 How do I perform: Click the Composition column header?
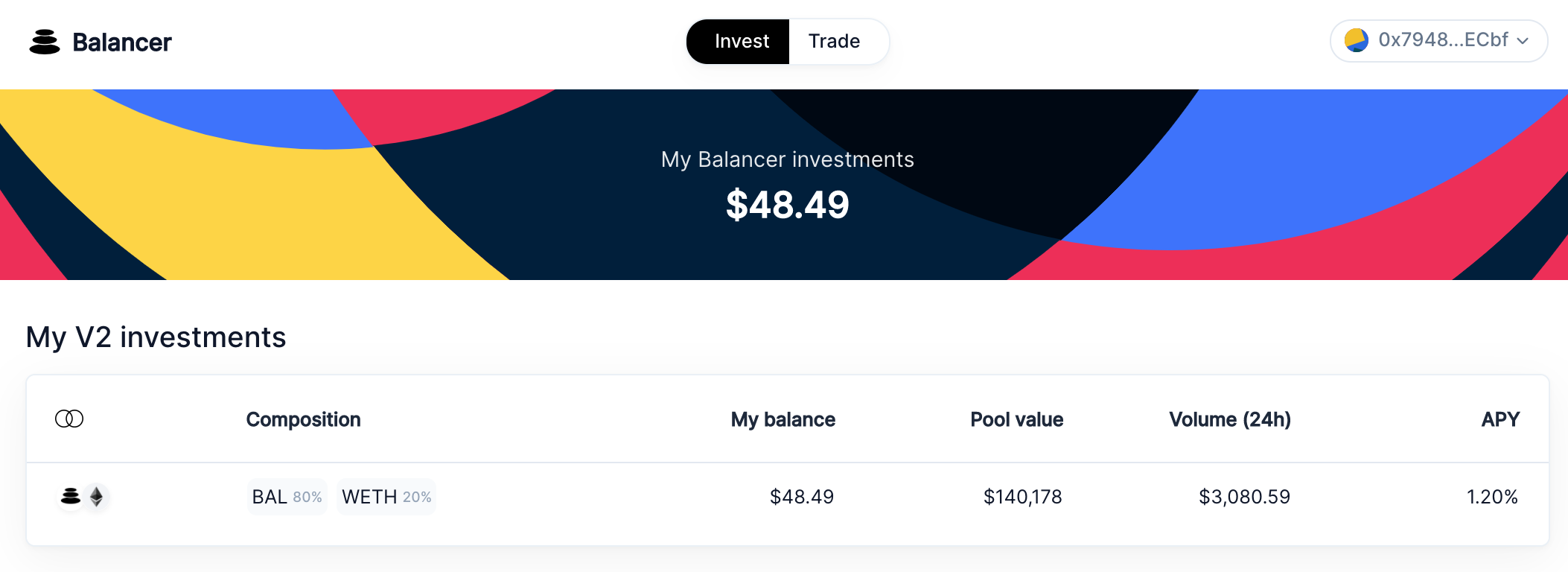[x=303, y=419]
